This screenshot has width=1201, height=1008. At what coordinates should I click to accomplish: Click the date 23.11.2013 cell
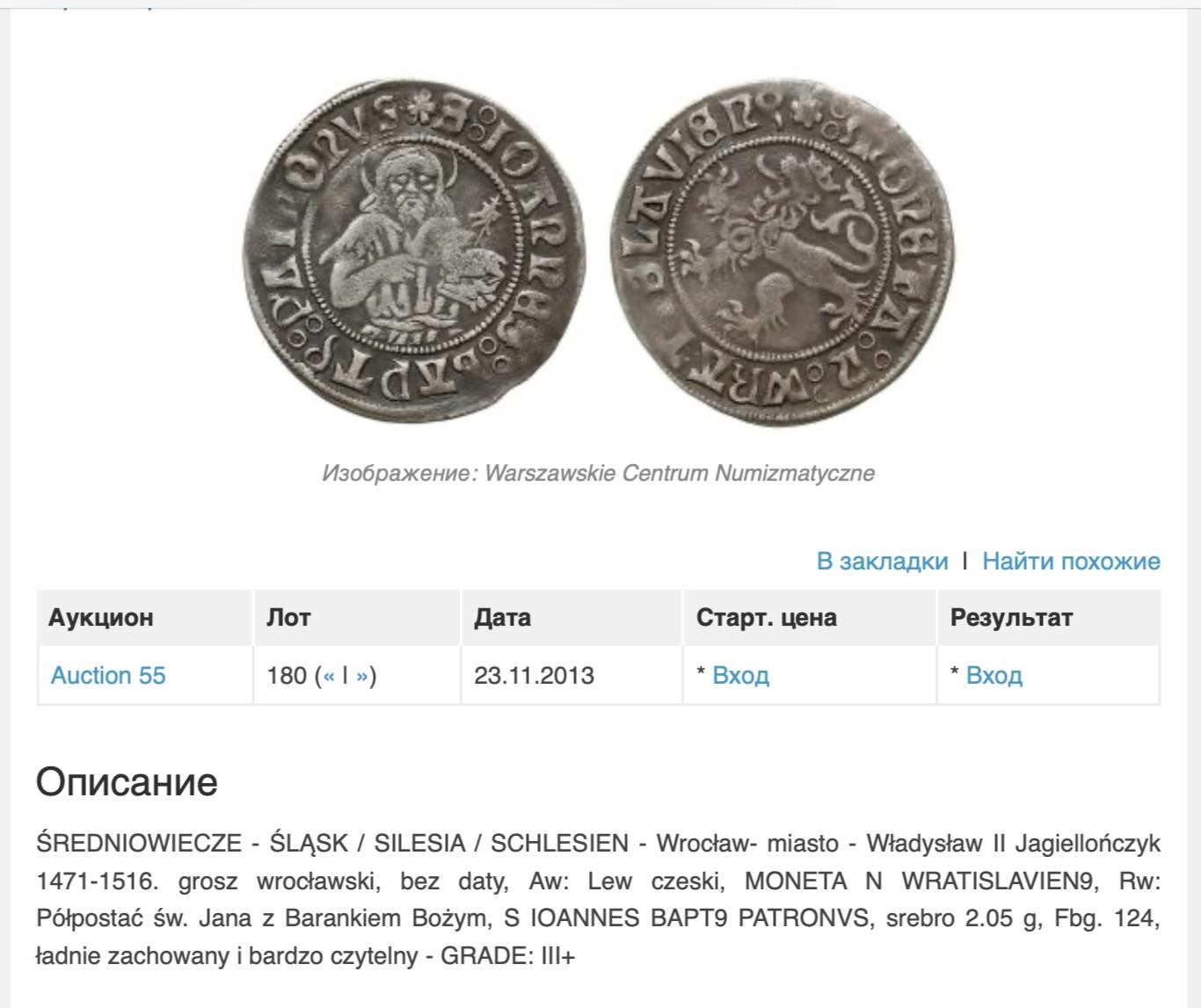click(x=534, y=675)
